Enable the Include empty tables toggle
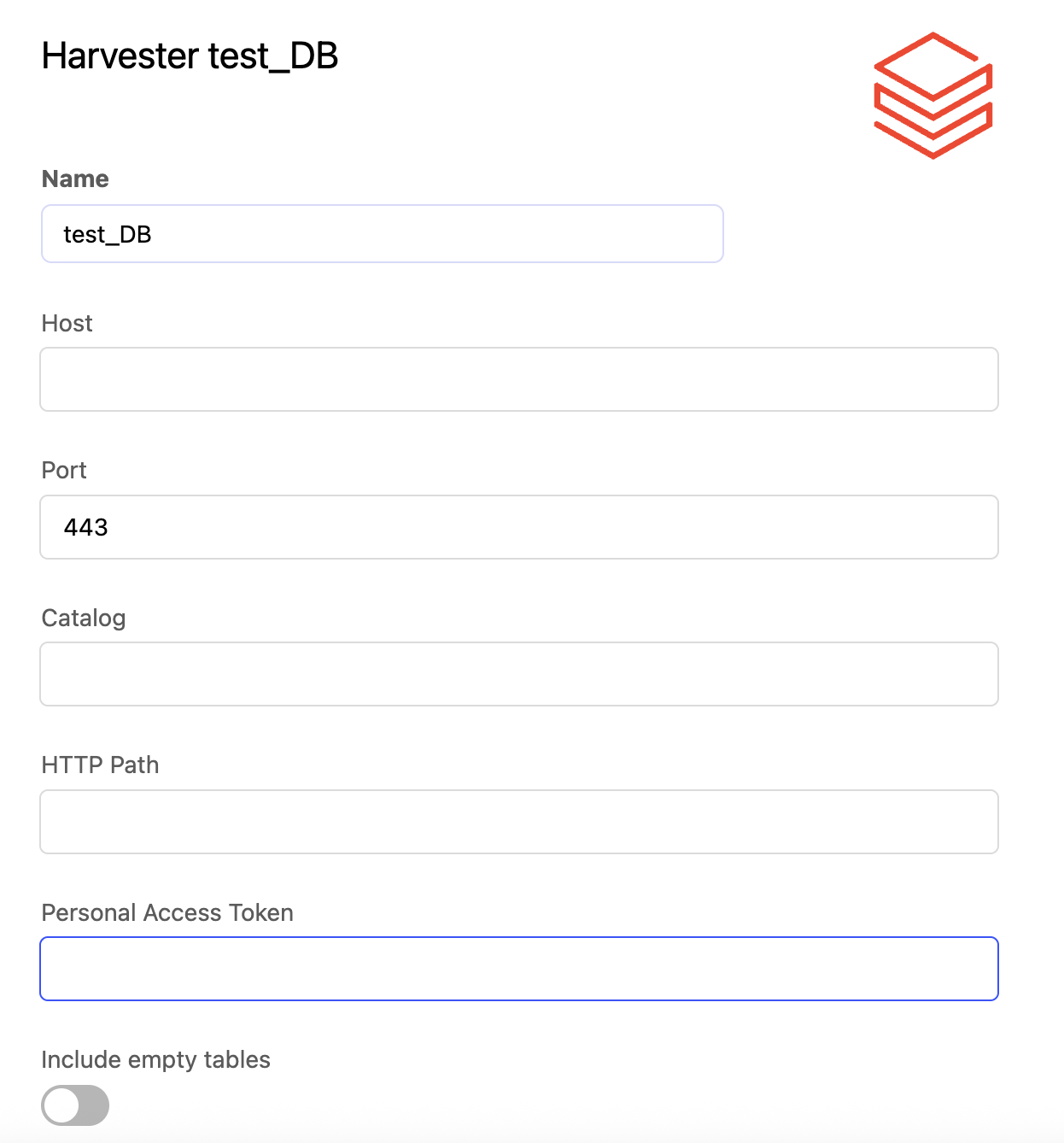Screen dimensions: 1064x1143 click(x=75, y=1105)
